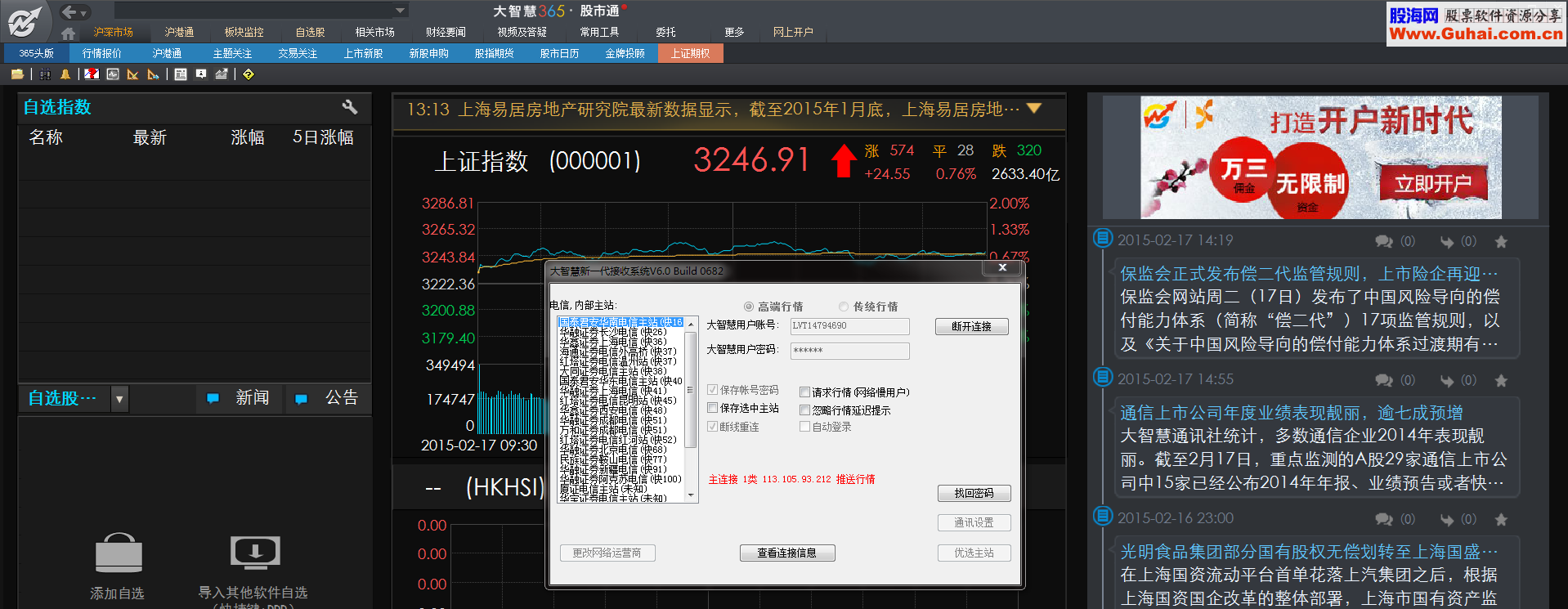This screenshot has width=1568, height=609.
Task: Click the open folder toolbar icon
Action: click(x=17, y=74)
